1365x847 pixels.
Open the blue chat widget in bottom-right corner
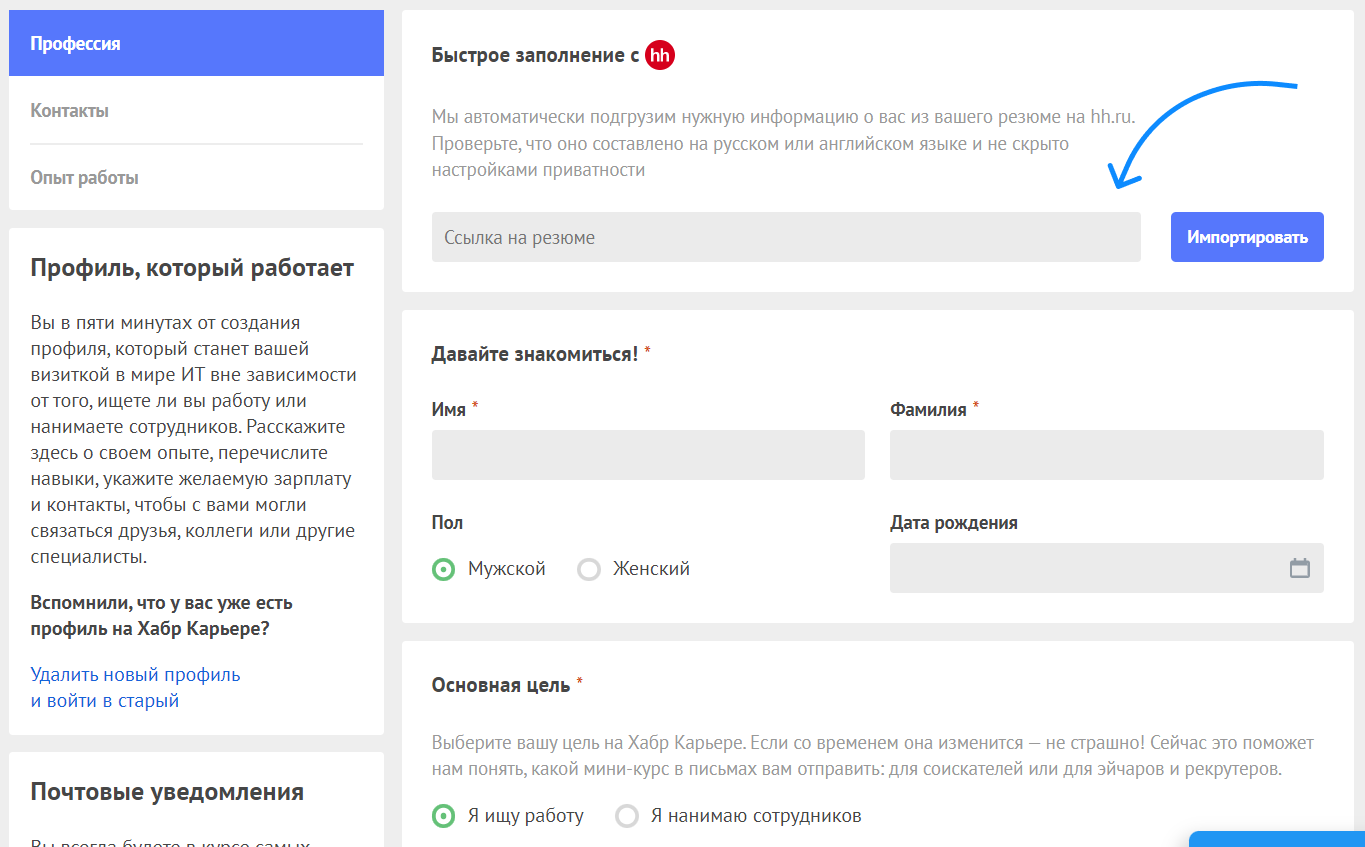pyautogui.click(x=1276, y=838)
